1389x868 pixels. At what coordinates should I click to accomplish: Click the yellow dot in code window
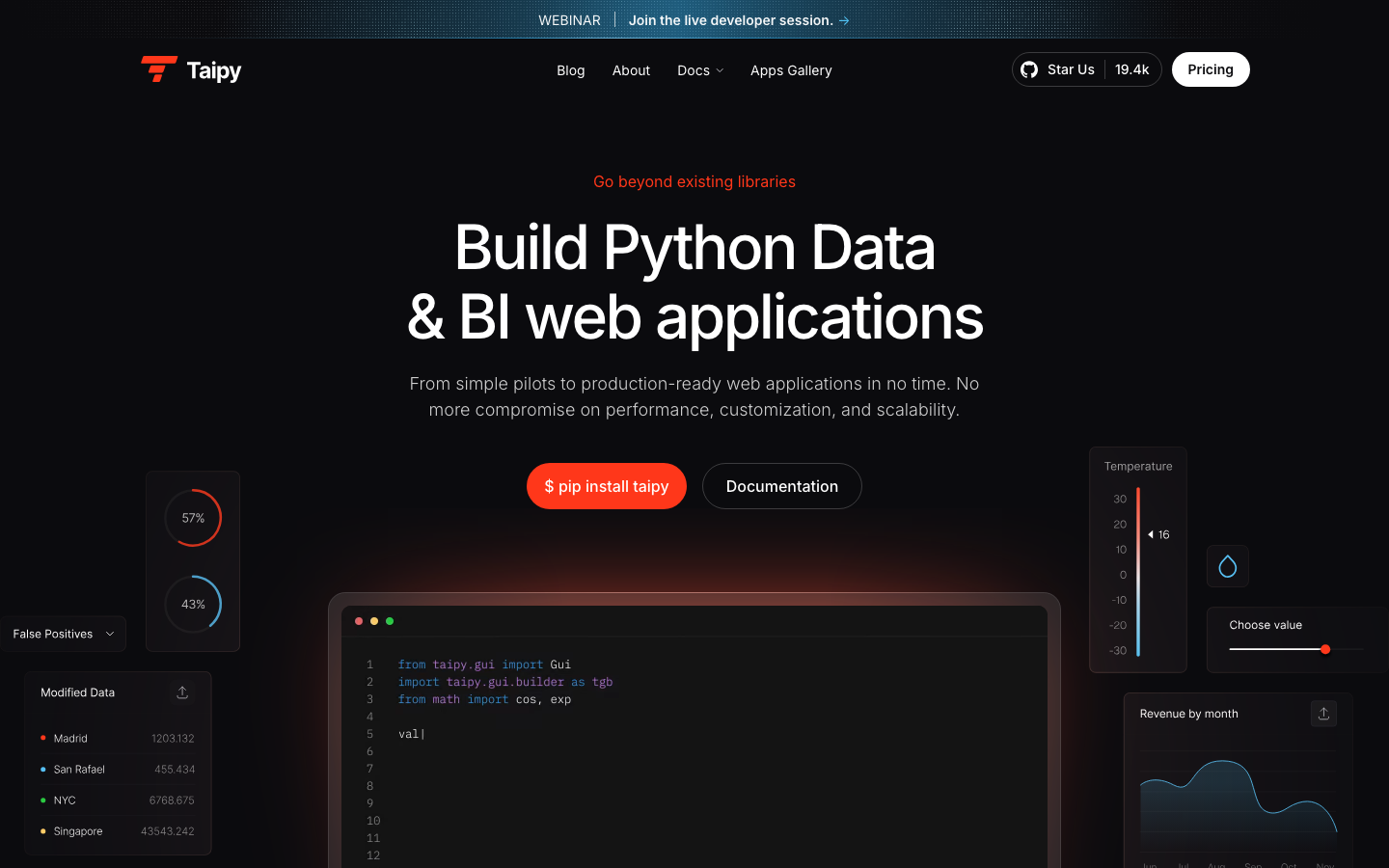tap(374, 621)
